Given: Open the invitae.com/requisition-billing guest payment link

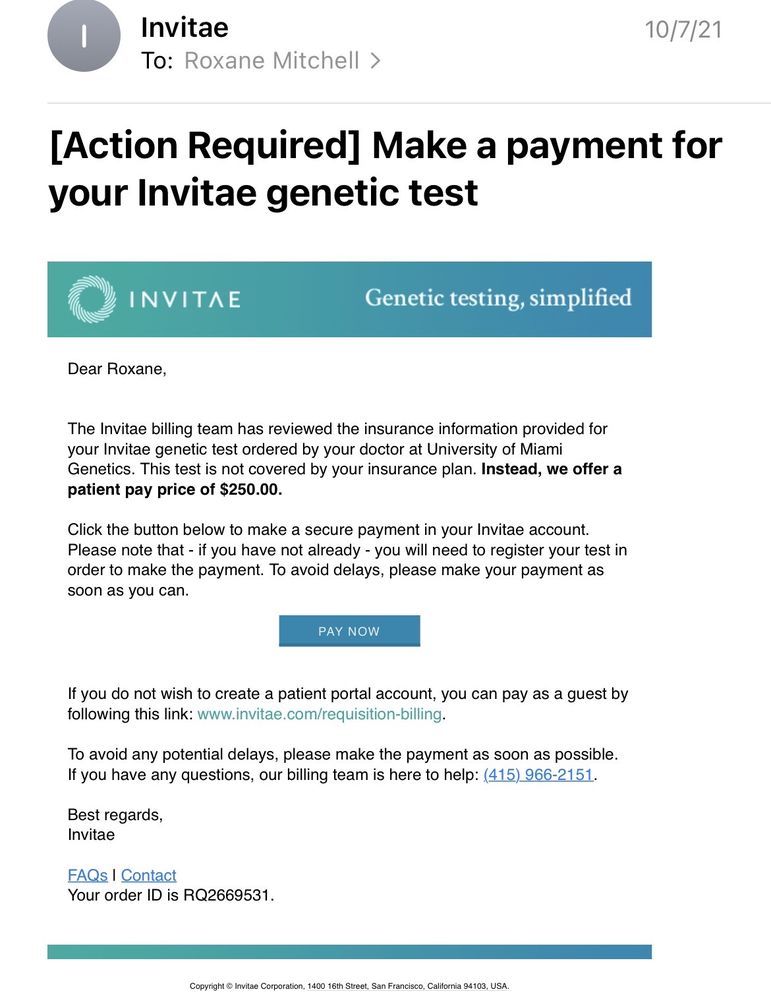Looking at the screenshot, I should coord(320,714).
